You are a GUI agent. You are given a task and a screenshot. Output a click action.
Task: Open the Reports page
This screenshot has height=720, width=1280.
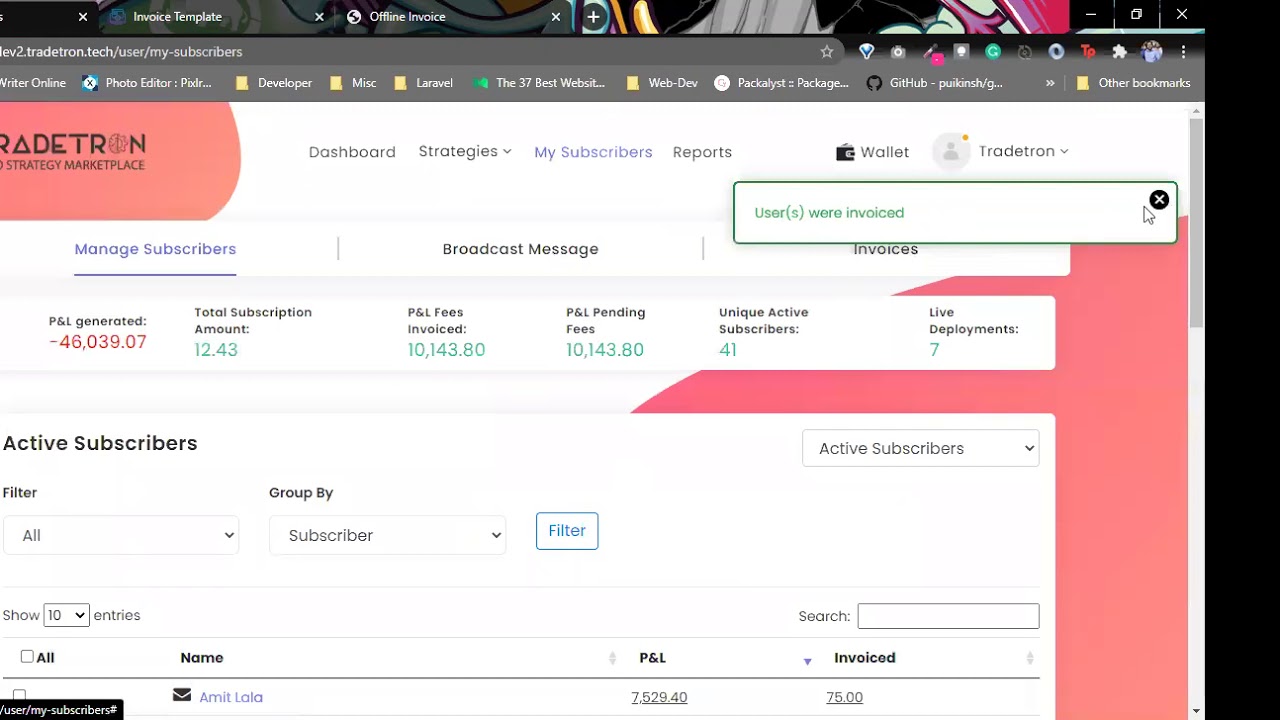click(x=702, y=152)
